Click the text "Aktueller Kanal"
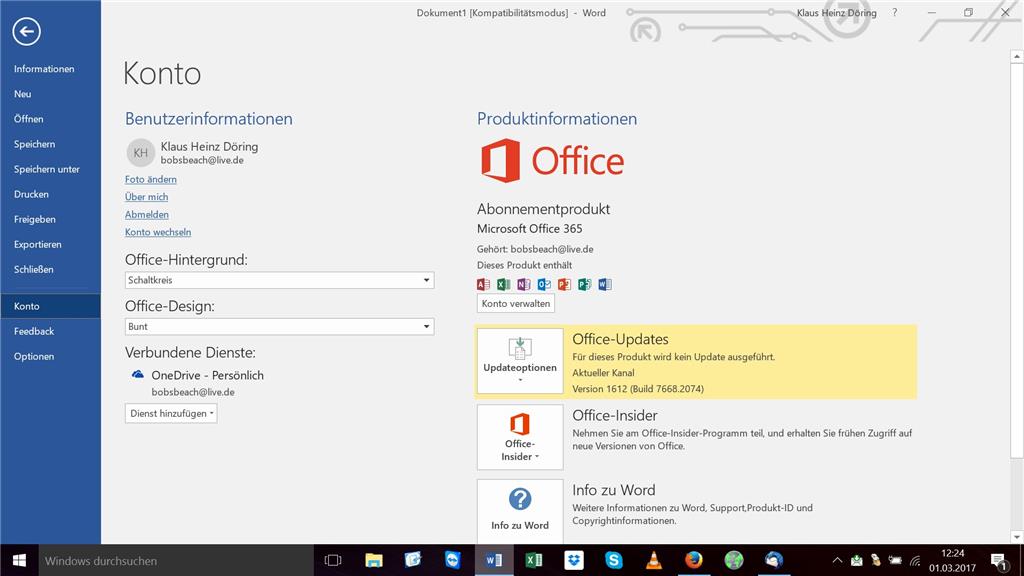Image resolution: width=1024 pixels, height=576 pixels. [x=603, y=373]
